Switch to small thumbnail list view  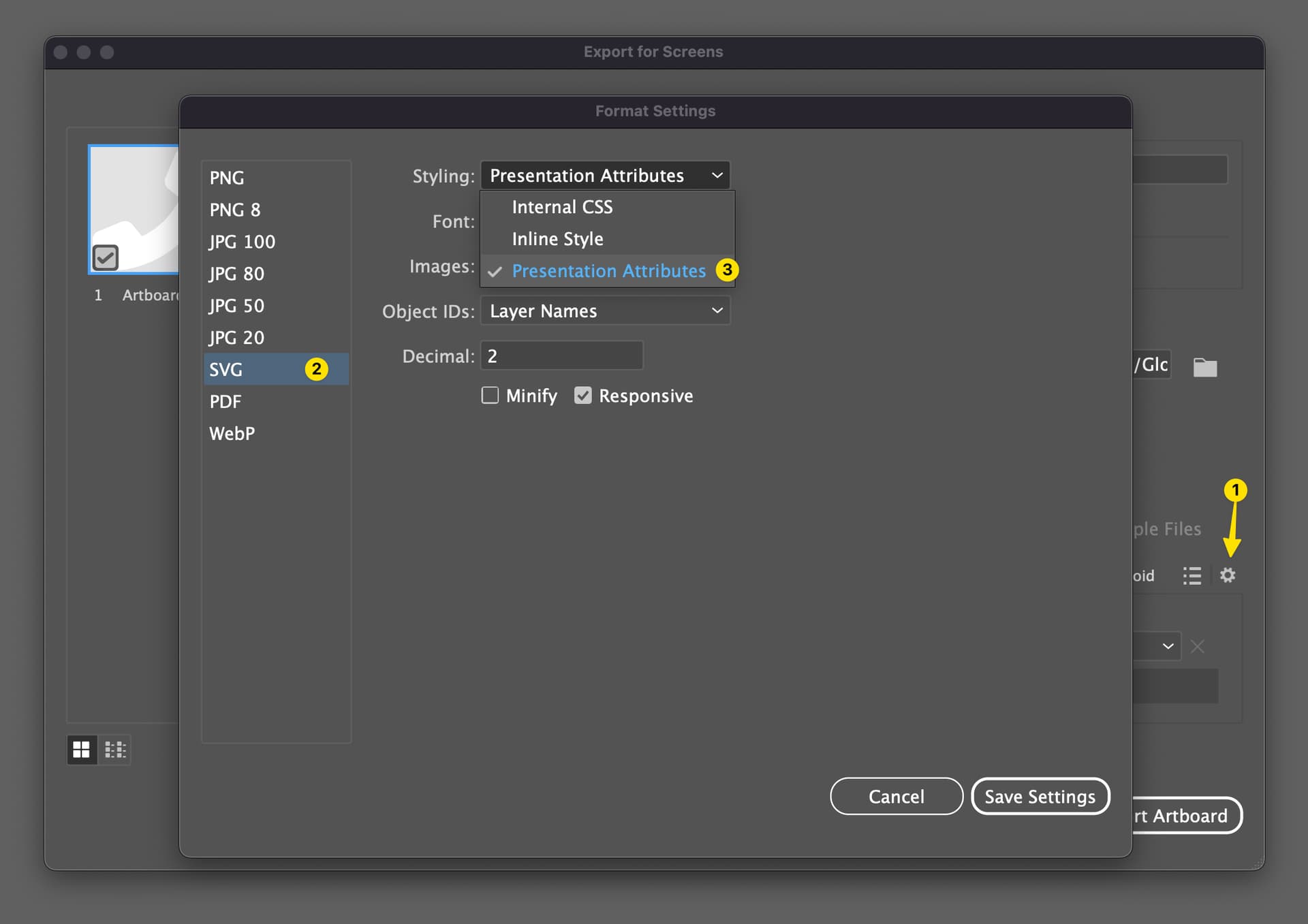[115, 750]
